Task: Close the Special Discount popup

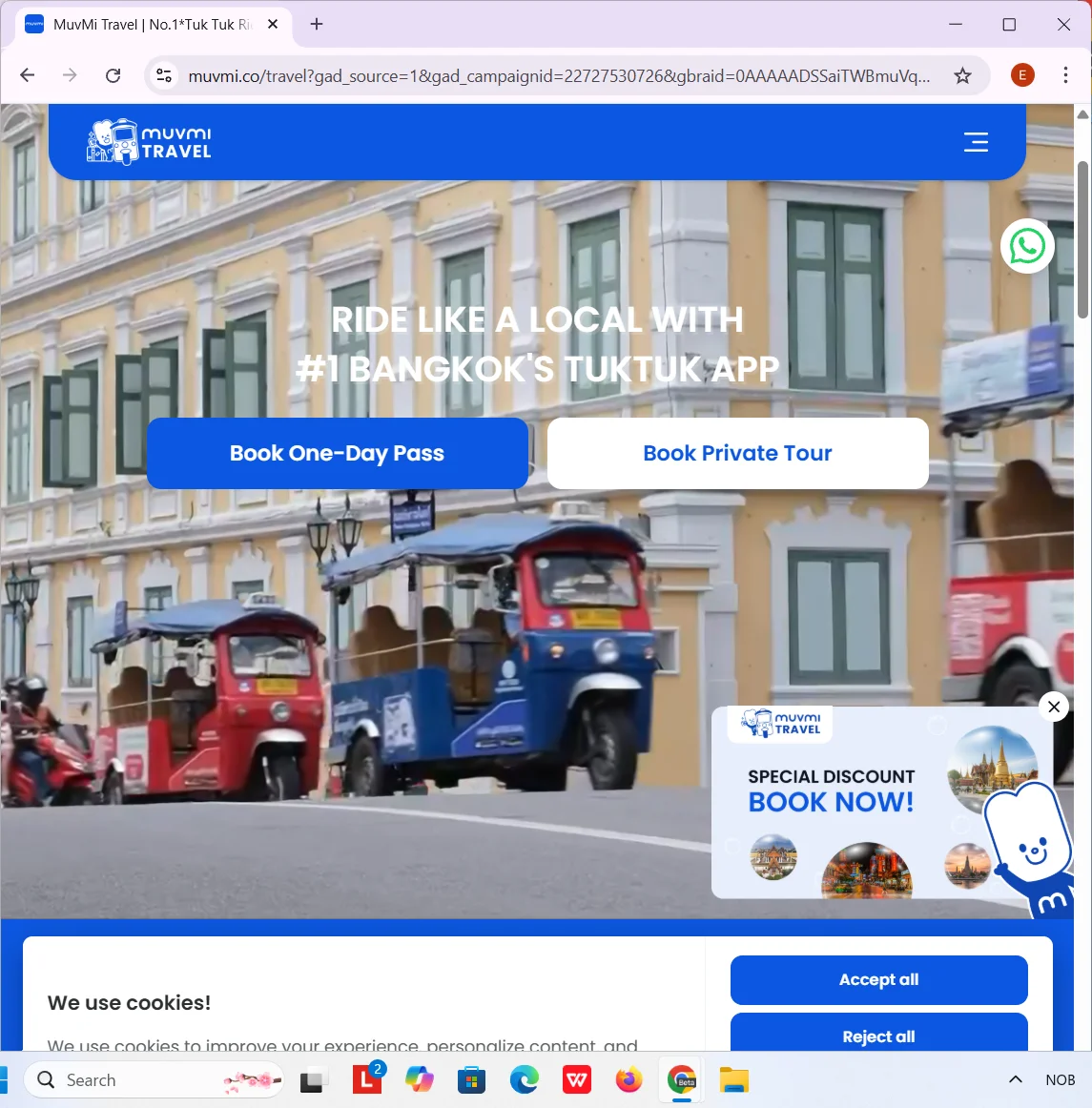Action: tap(1053, 707)
